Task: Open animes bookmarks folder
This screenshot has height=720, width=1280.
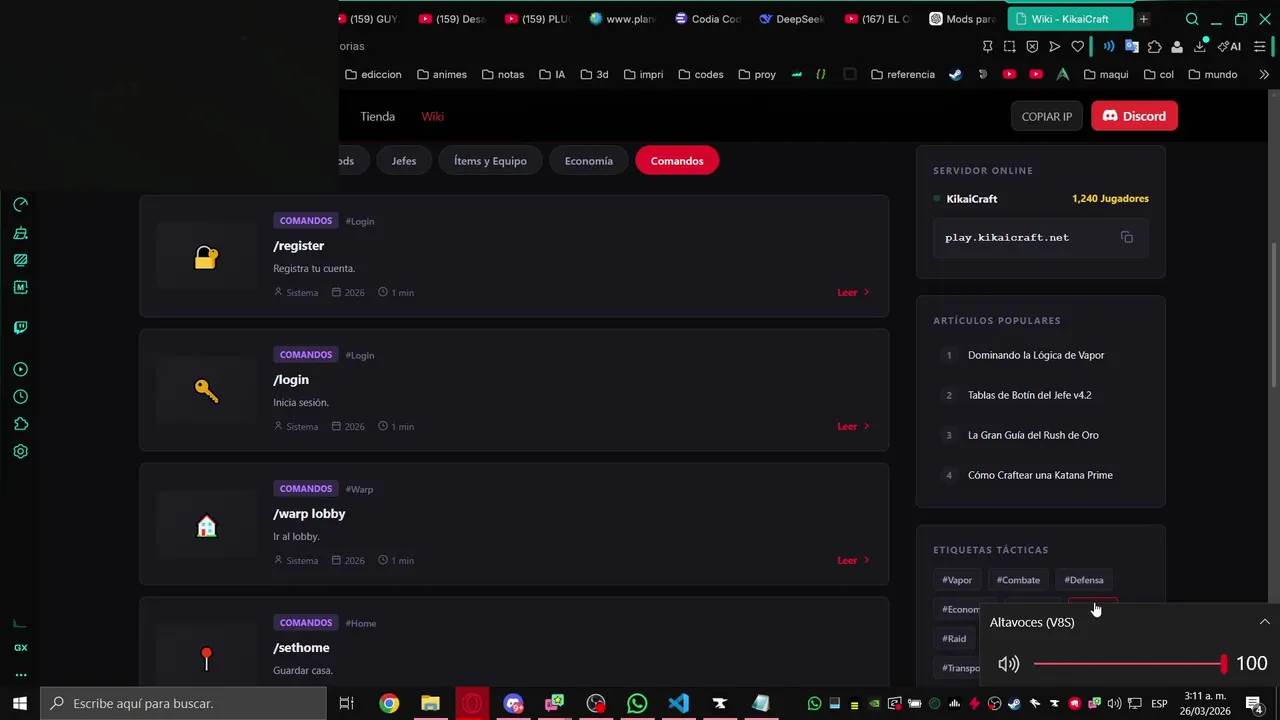Action: (441, 74)
